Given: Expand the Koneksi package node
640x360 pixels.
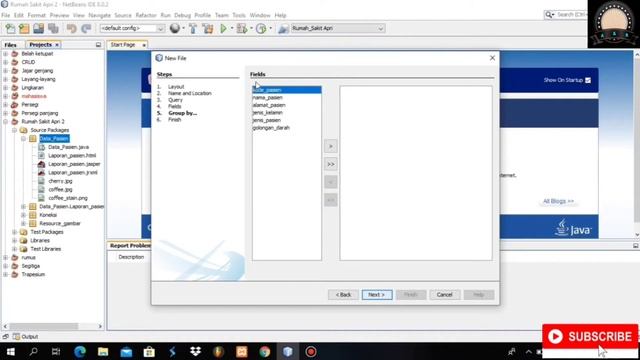Looking at the screenshot, I should 24,215.
